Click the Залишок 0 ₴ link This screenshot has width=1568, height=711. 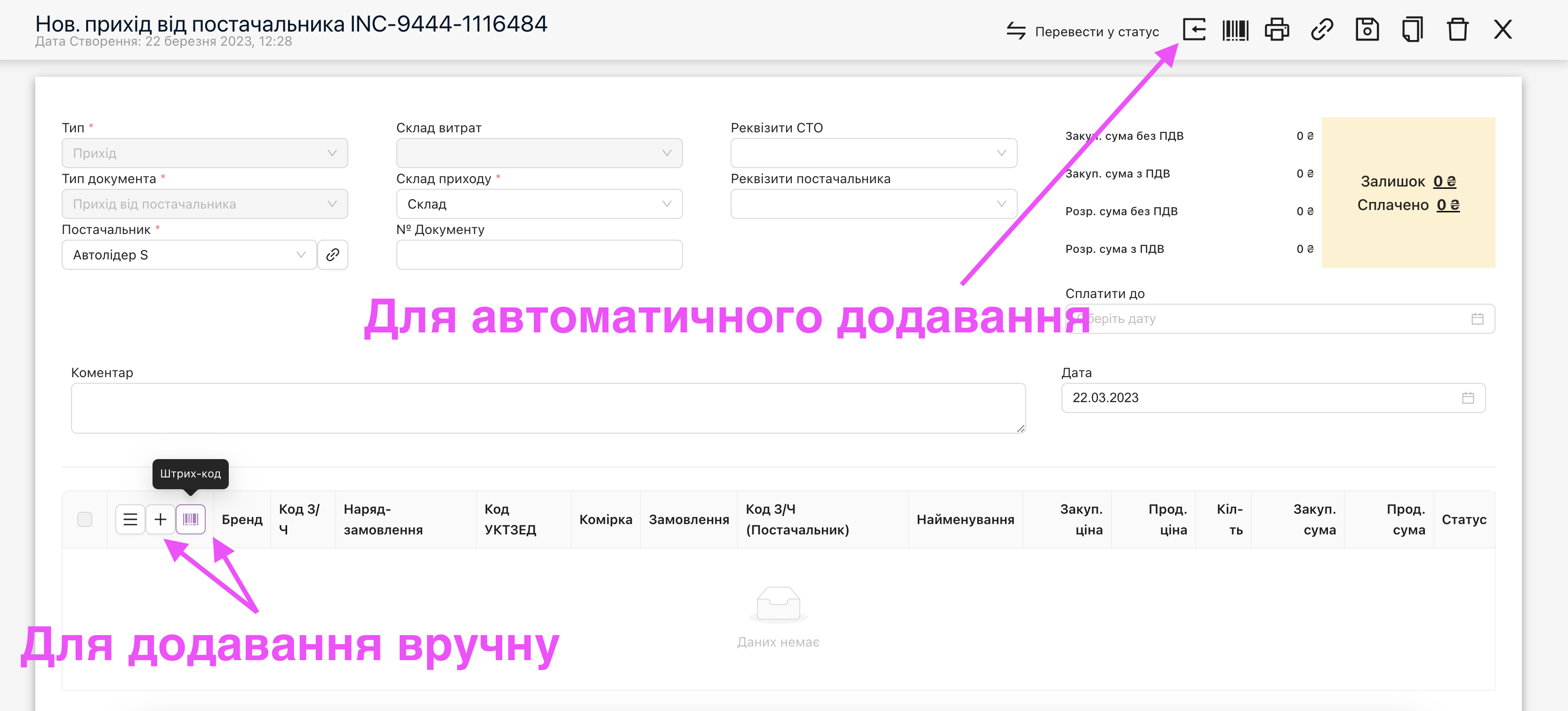1444,181
